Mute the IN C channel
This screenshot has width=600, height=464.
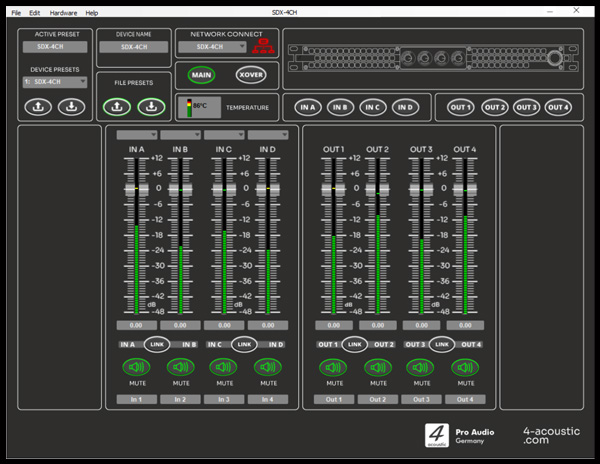click(223, 367)
